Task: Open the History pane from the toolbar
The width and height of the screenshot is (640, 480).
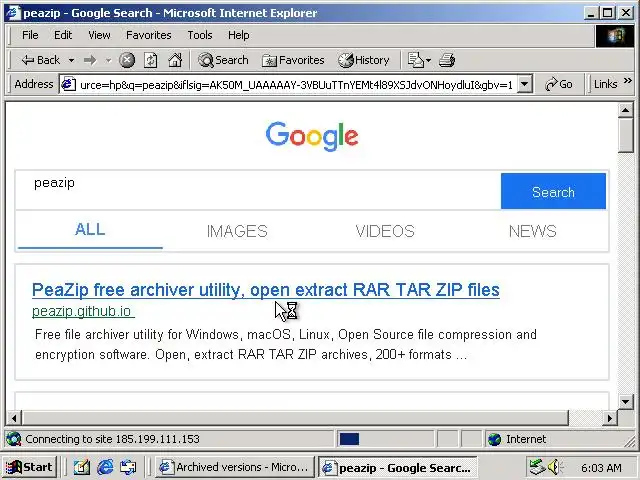Action: coord(364,60)
